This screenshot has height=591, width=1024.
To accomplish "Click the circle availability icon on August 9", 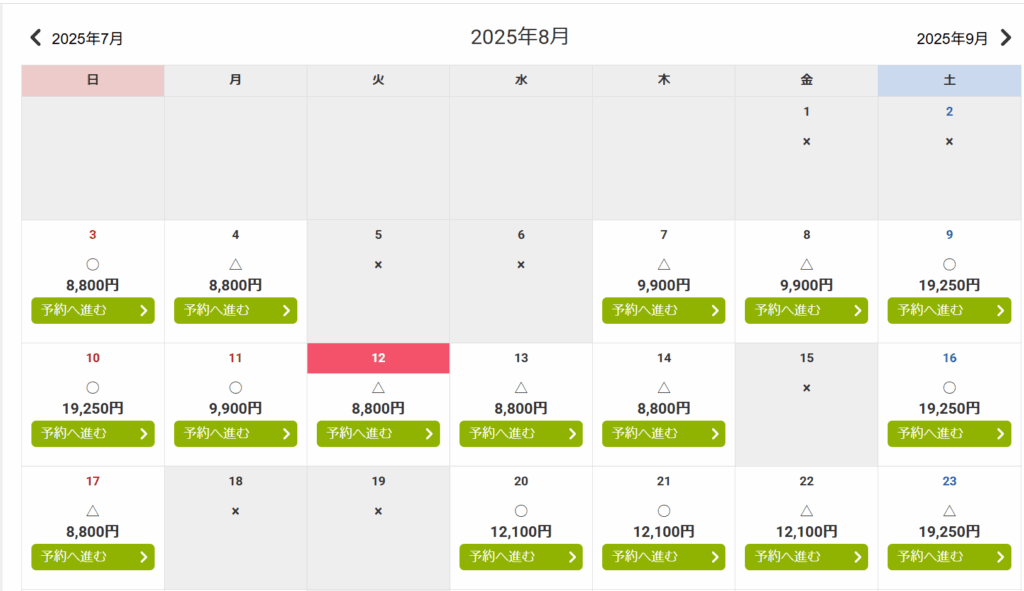I will tap(950, 264).
